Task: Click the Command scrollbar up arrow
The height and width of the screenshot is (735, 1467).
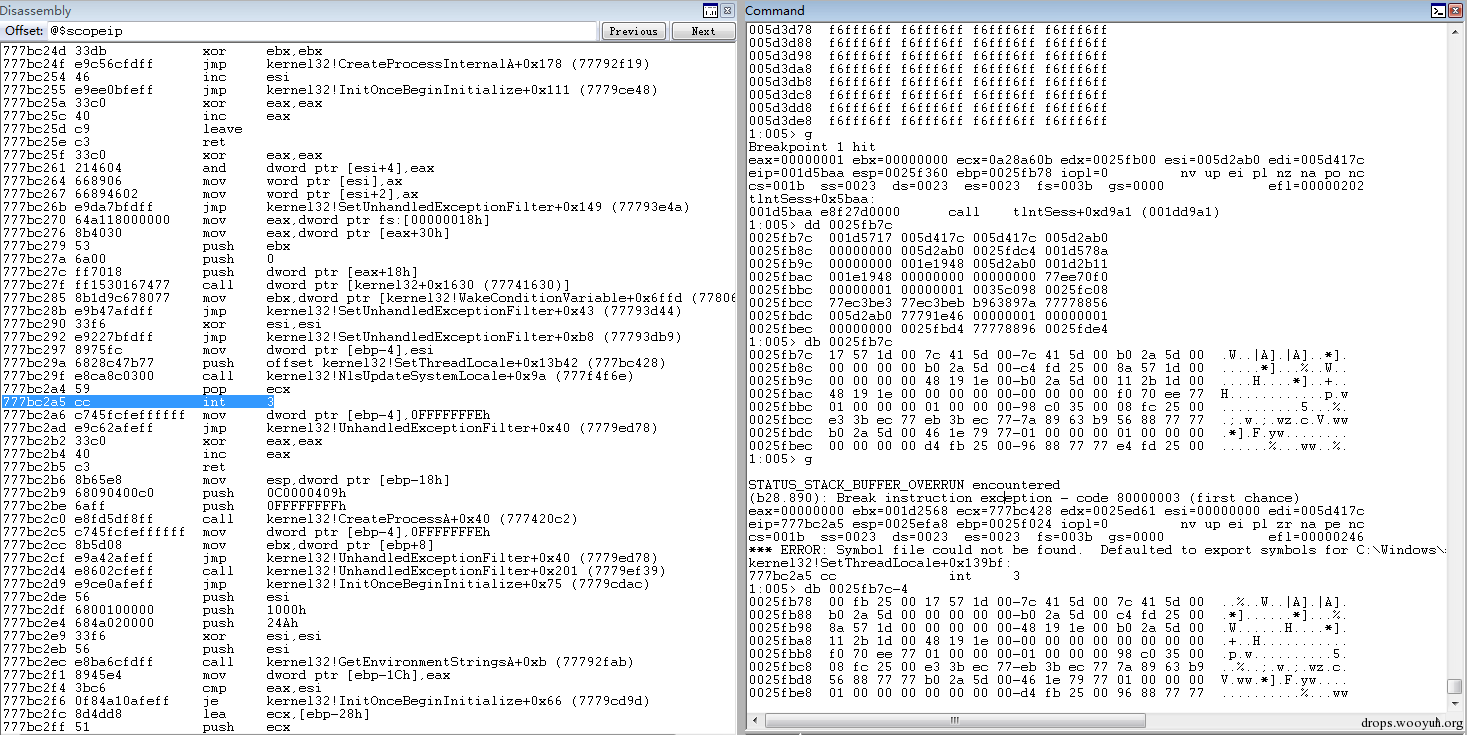Action: tap(1455, 33)
